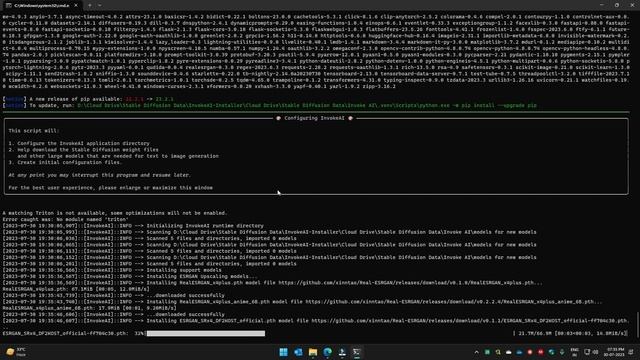Open the terminal profiles dropdown
Viewport: 640px width, 360px height.
(x=100, y=6)
